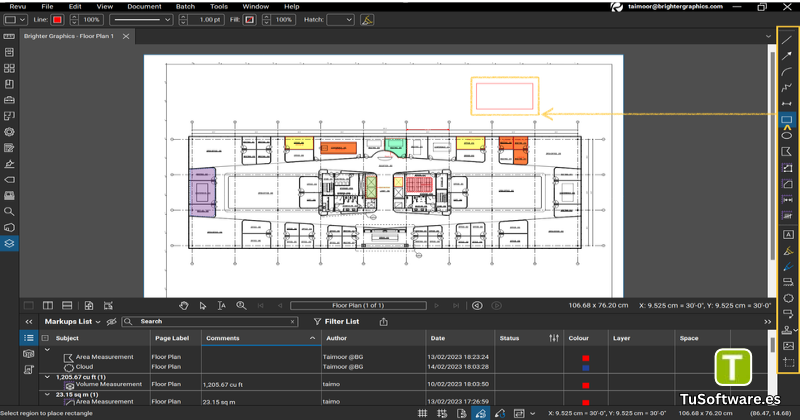Select the Text Select tool
The image size is (800, 420).
pyautogui.click(x=221, y=306)
